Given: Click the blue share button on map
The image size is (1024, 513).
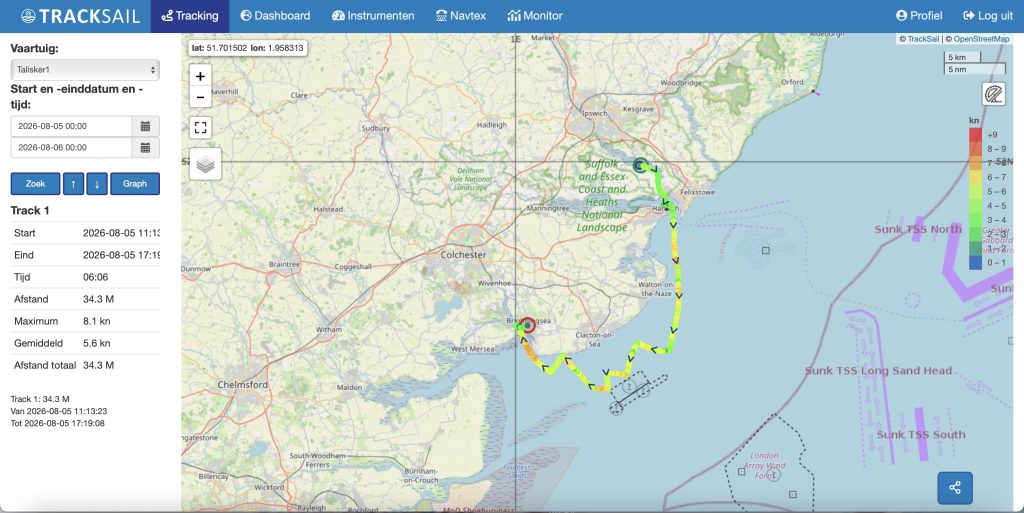Looking at the screenshot, I should coord(955,488).
